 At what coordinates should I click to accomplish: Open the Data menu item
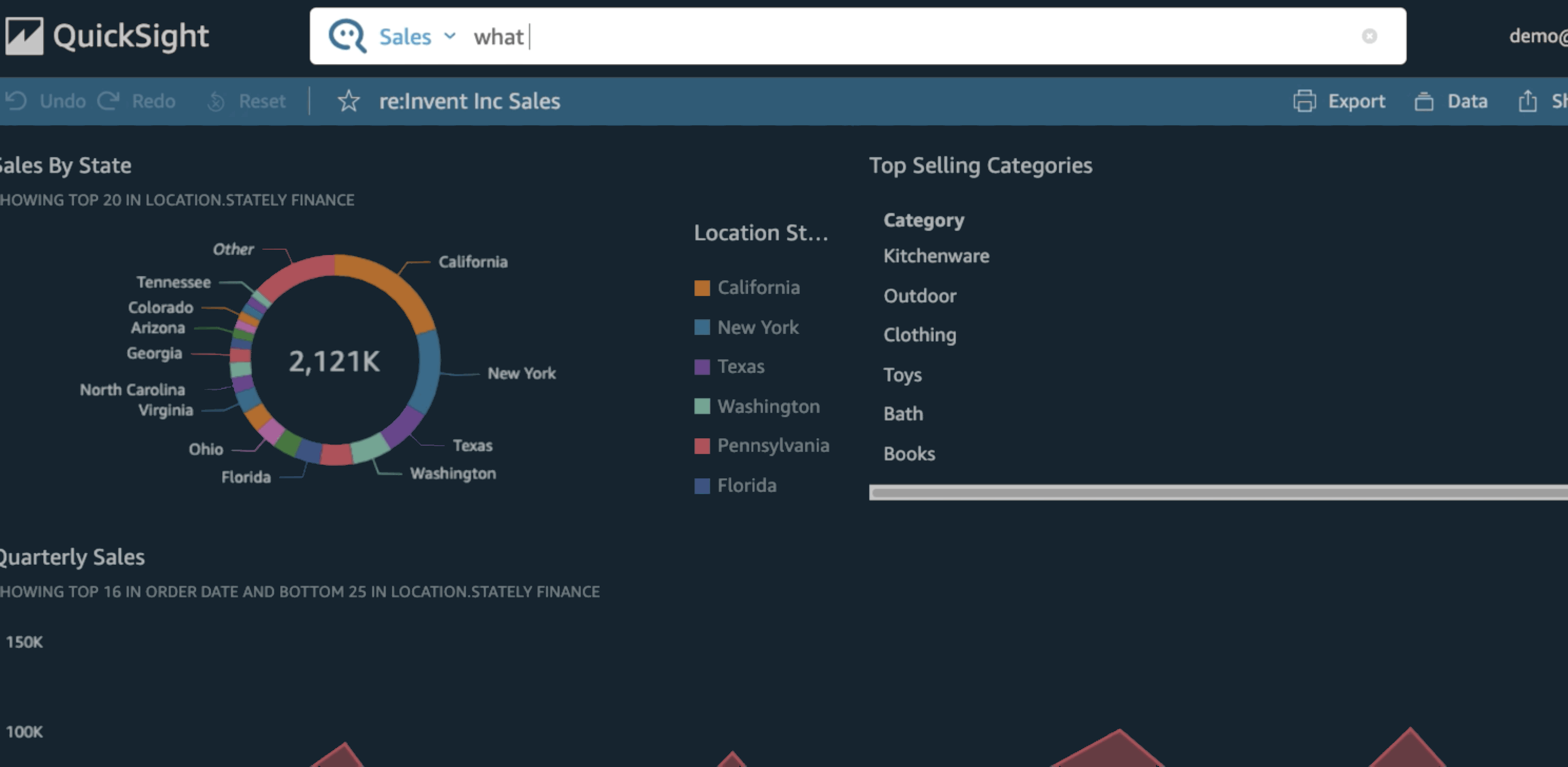click(x=1468, y=101)
